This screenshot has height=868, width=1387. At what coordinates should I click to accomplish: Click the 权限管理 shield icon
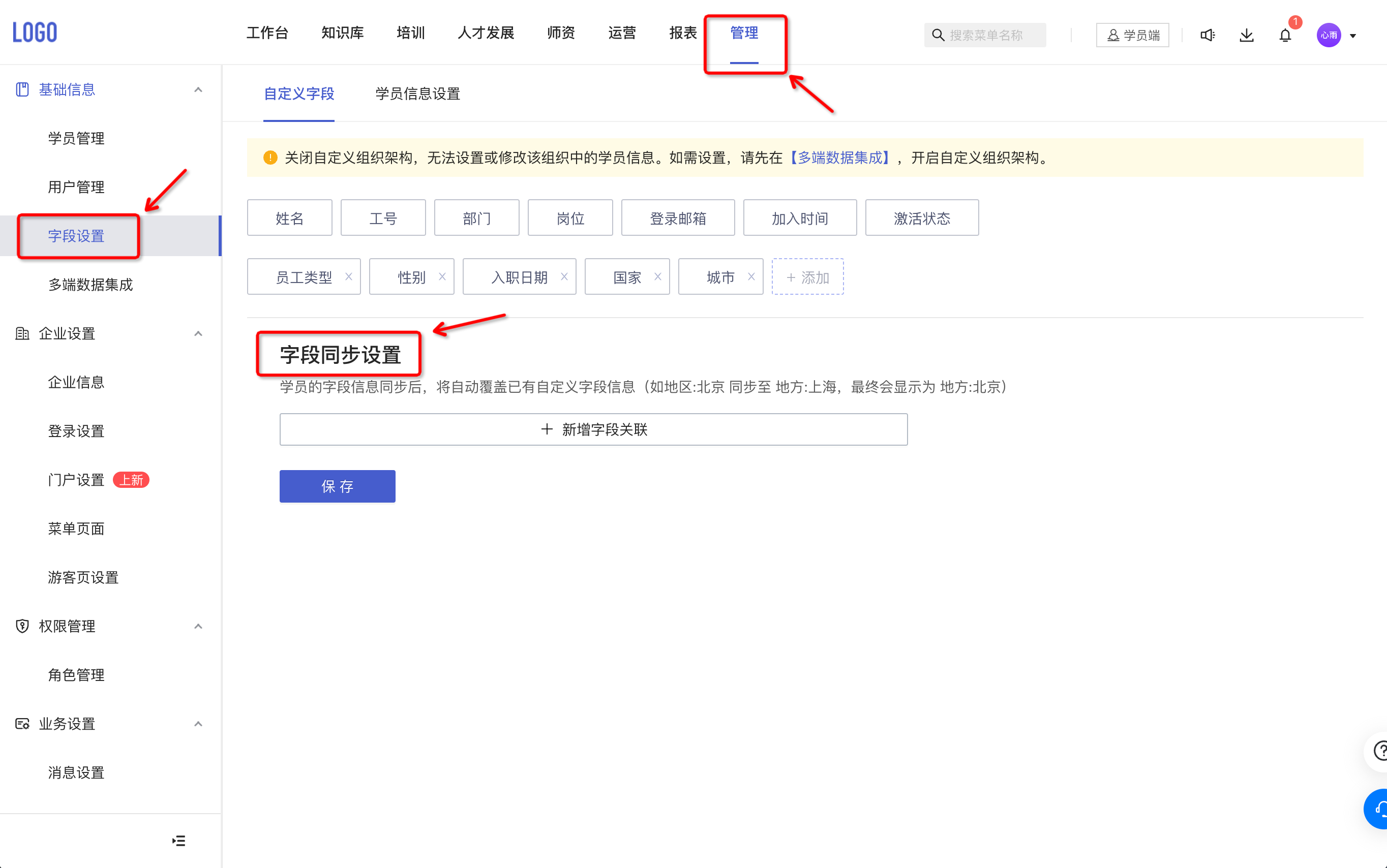[22, 626]
